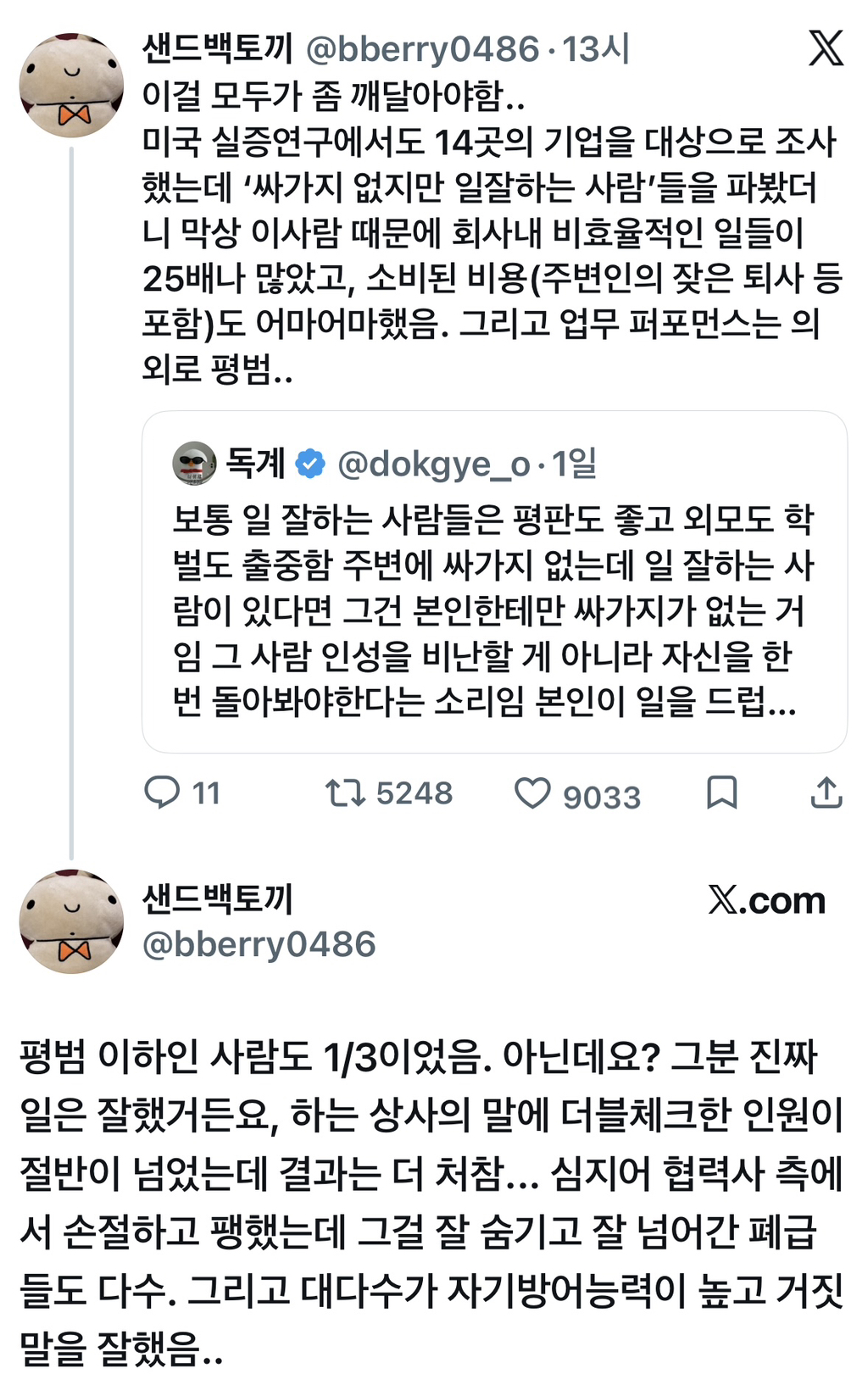
Task: Open the second 샌드백토끼 avatar in thread
Action: click(71, 921)
